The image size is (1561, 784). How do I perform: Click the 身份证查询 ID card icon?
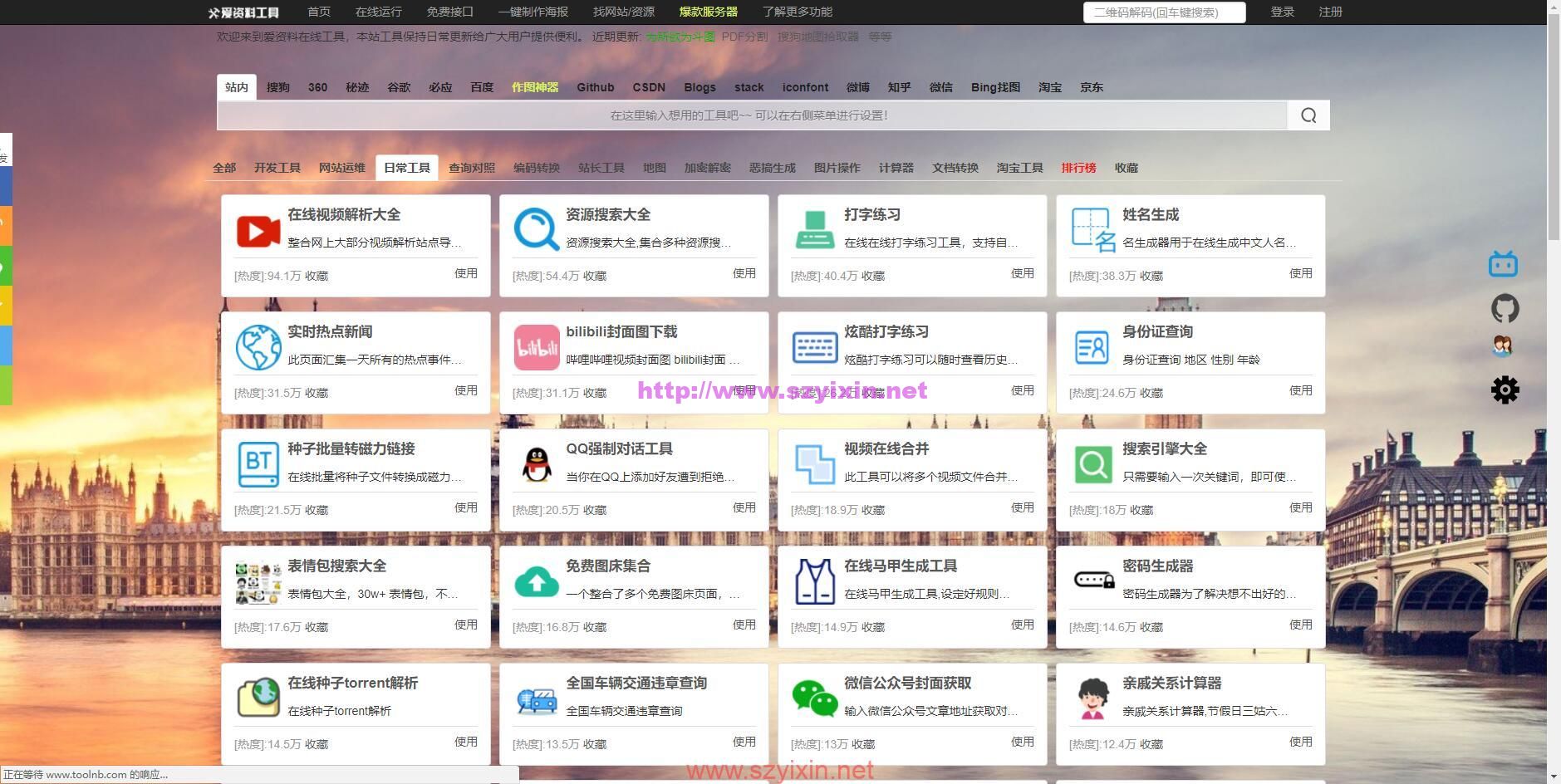[1092, 347]
